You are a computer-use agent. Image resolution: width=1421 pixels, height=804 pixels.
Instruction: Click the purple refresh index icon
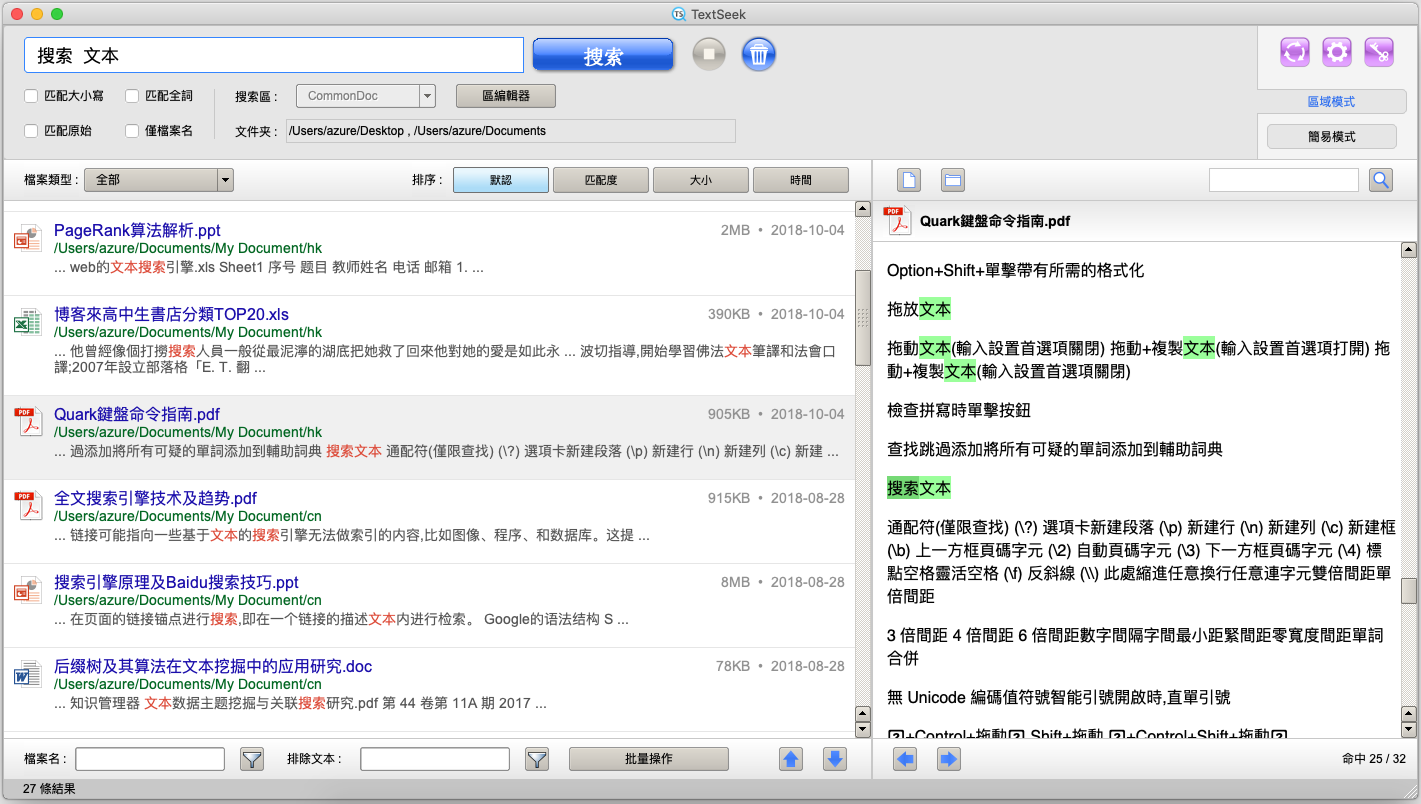(1295, 52)
